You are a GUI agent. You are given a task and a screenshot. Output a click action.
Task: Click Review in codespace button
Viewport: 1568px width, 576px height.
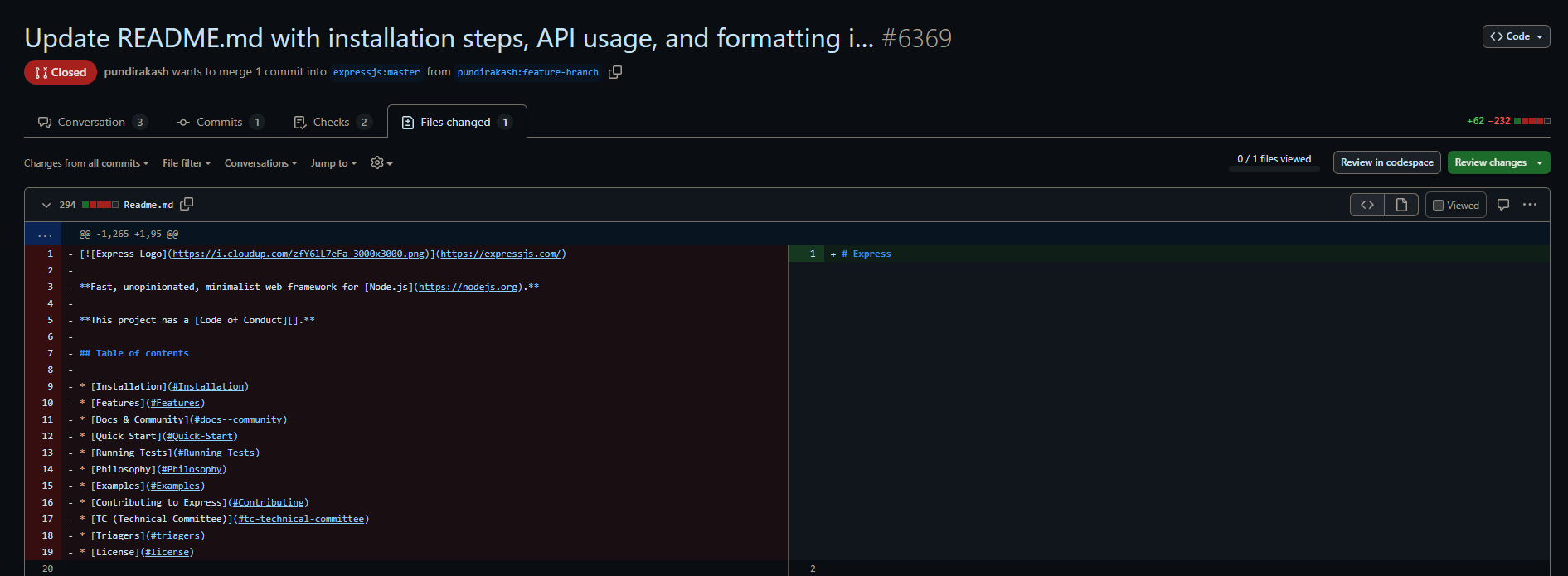(x=1386, y=162)
